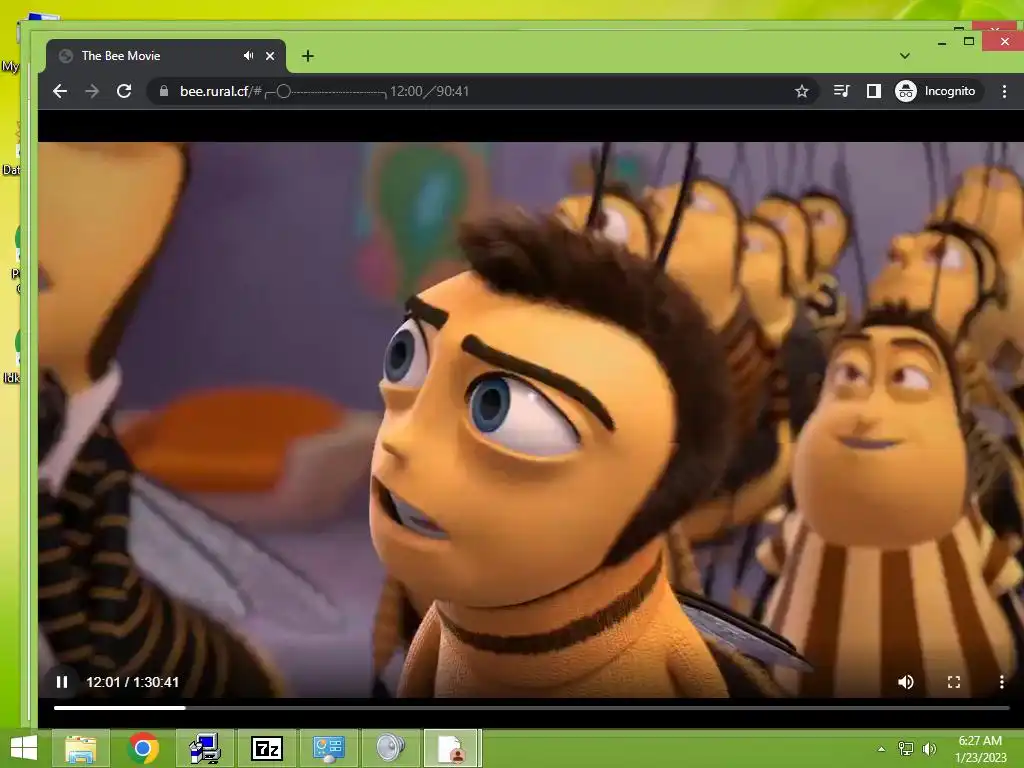Enter fullscreen video mode

pos(953,682)
